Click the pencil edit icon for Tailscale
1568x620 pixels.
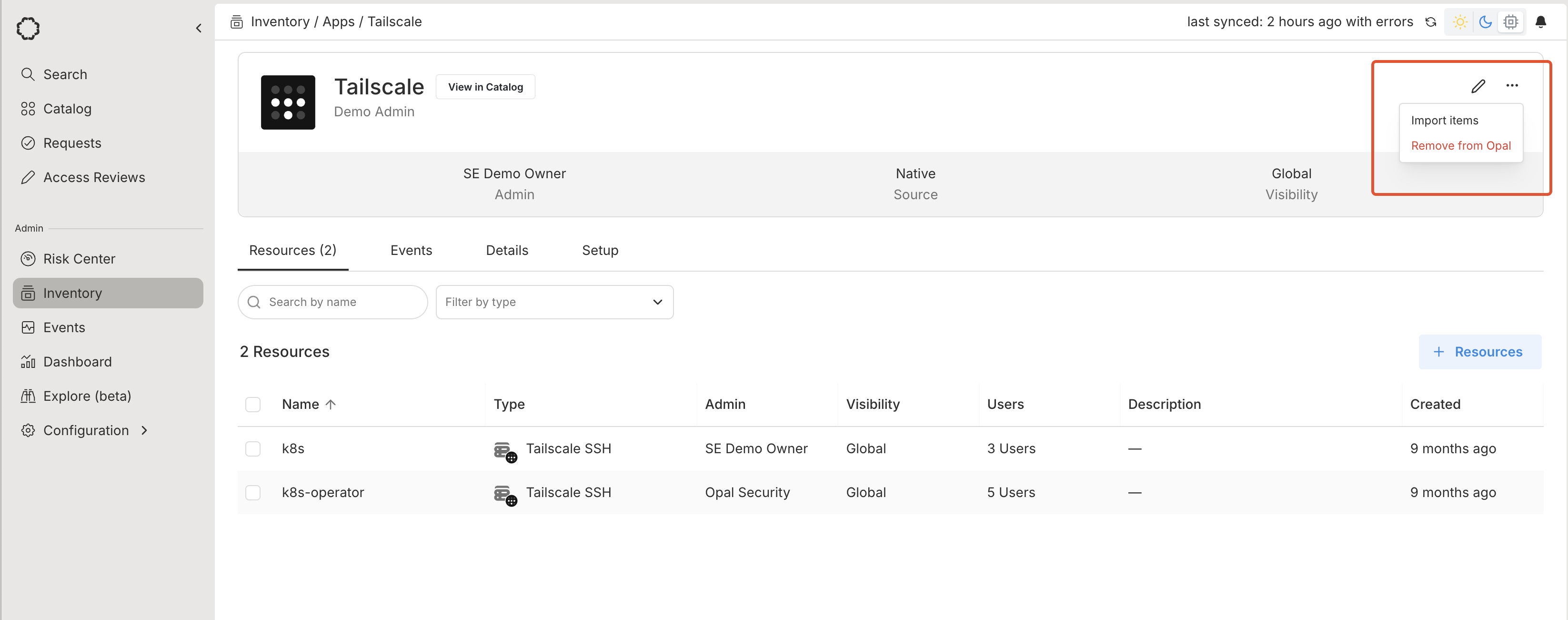pos(1478,86)
